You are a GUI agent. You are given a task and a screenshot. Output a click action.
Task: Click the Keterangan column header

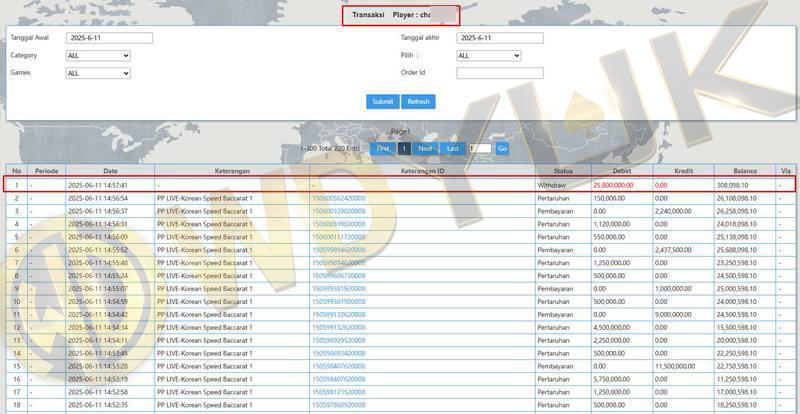tap(232, 171)
